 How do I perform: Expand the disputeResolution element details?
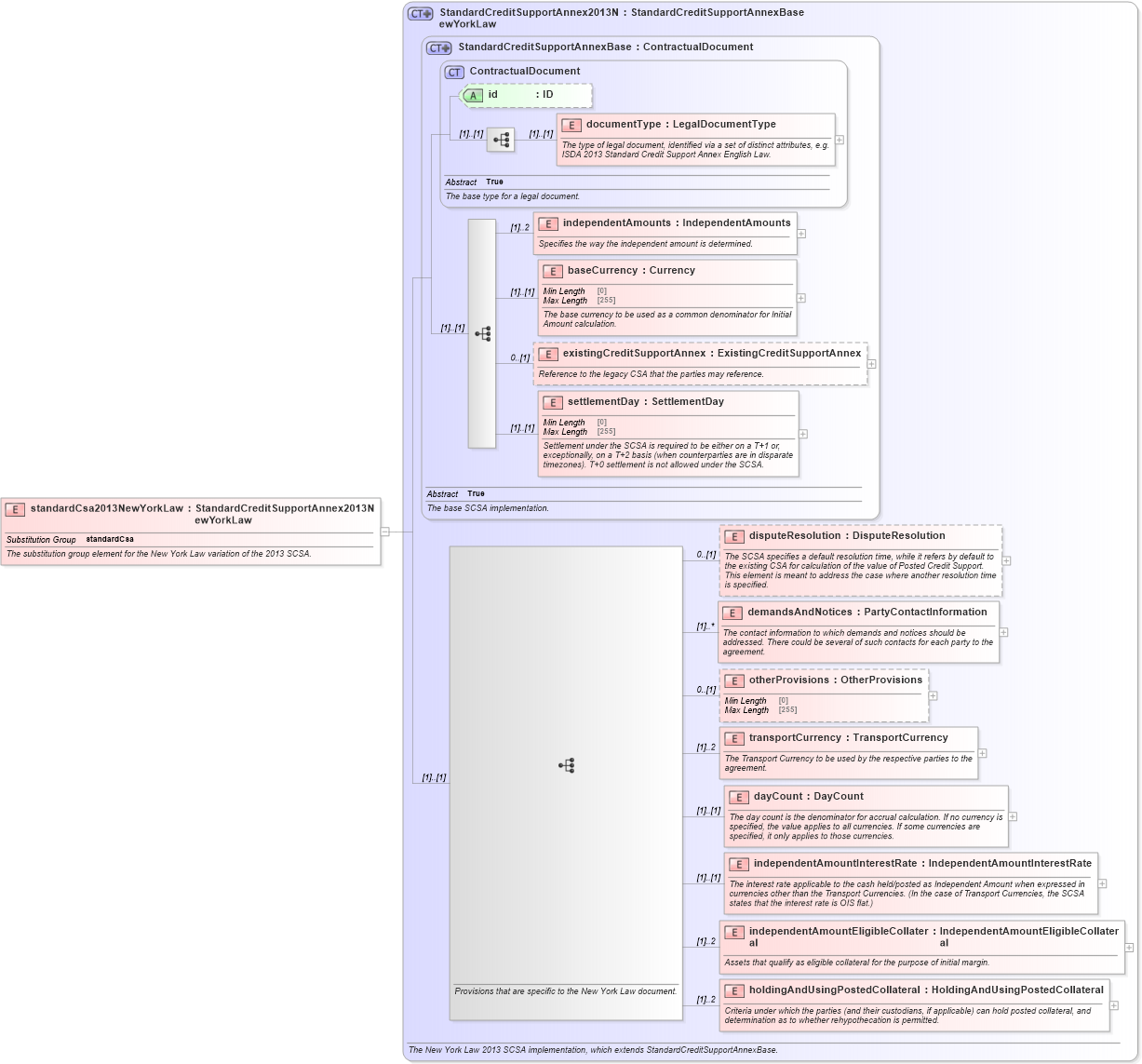pyautogui.click(x=1008, y=559)
